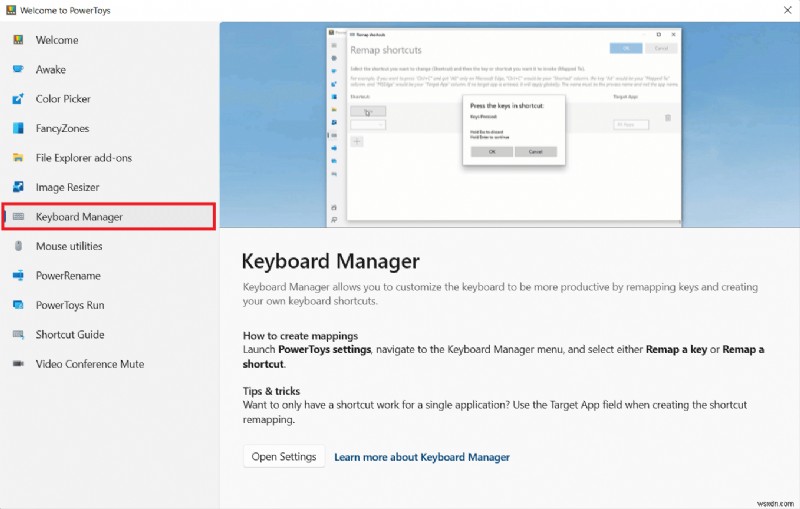800x509 pixels.
Task: Switch to Image Resizer page
Action: 67,187
